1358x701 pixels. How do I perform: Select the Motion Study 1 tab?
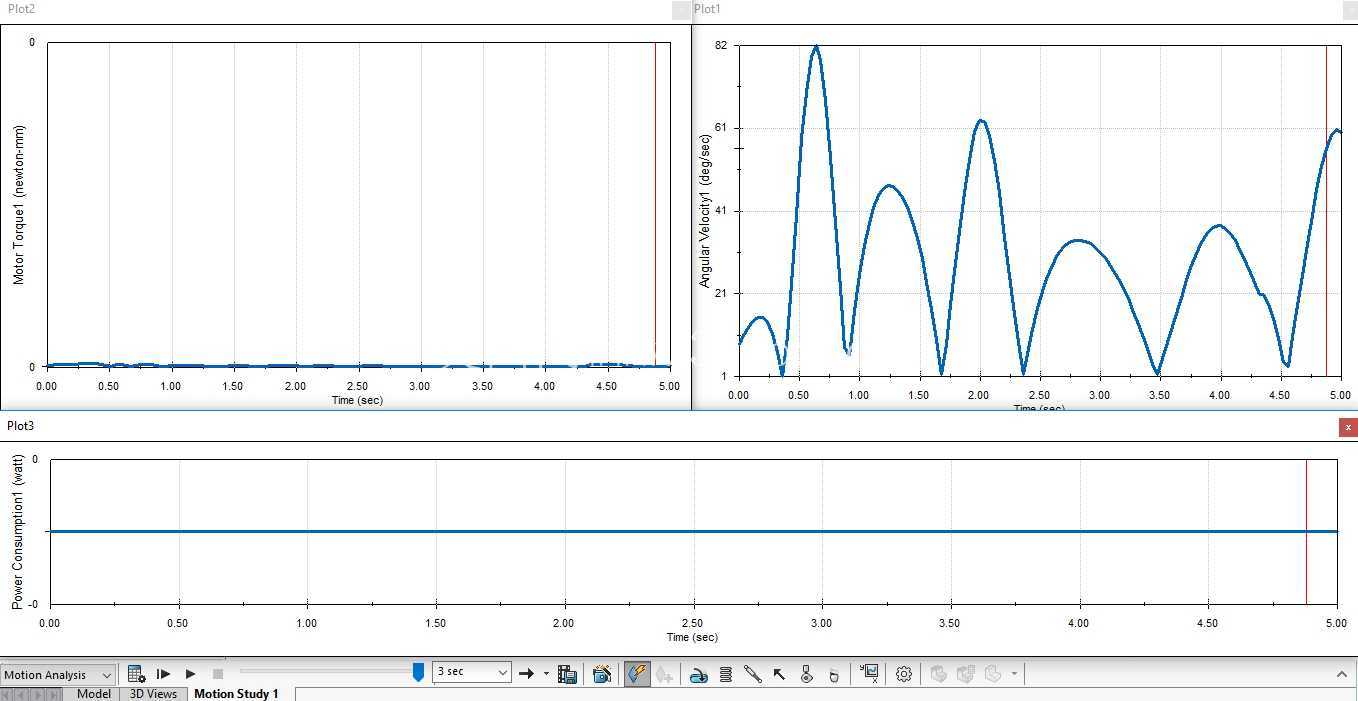coord(237,693)
